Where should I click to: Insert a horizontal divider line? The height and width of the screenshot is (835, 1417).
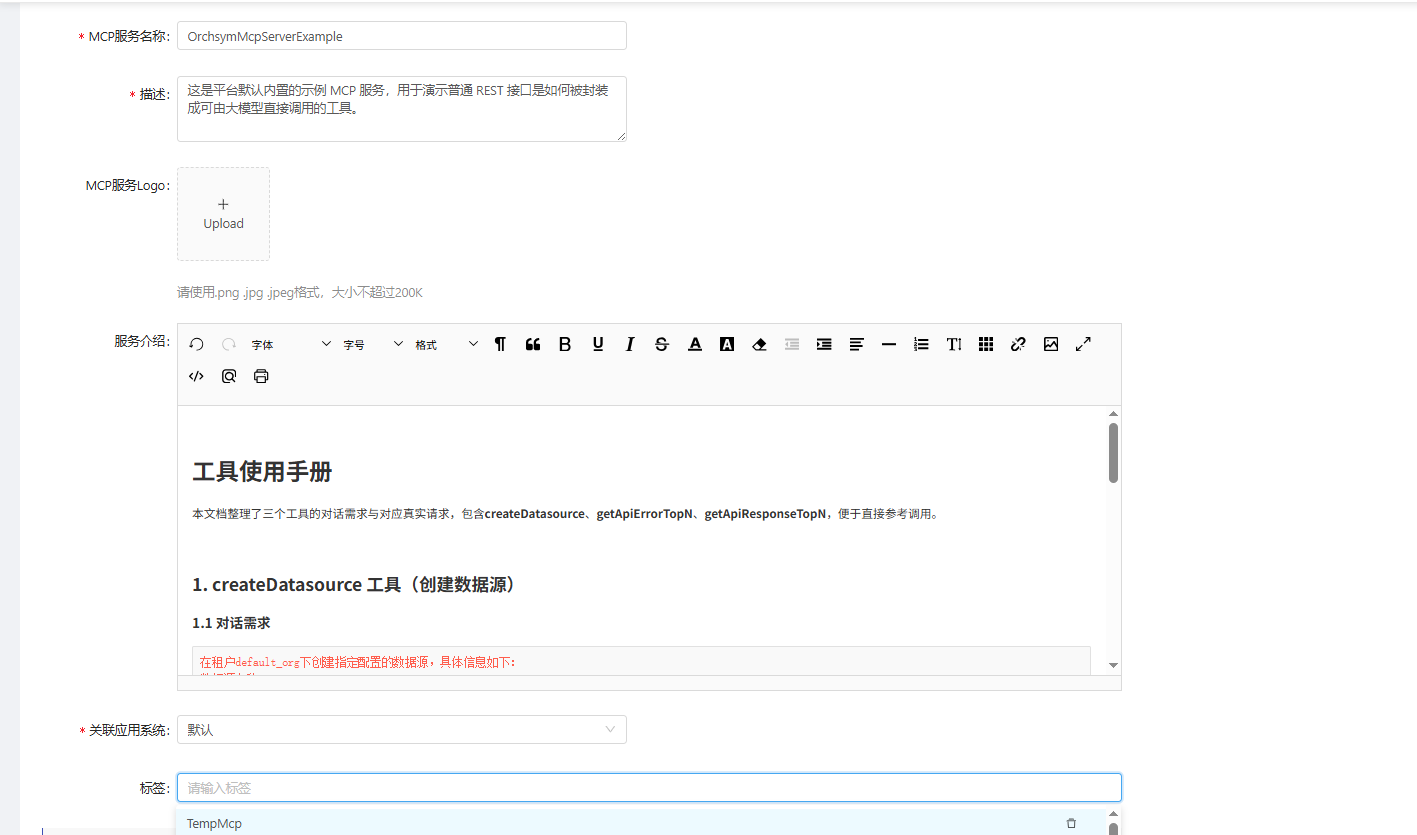pos(888,343)
